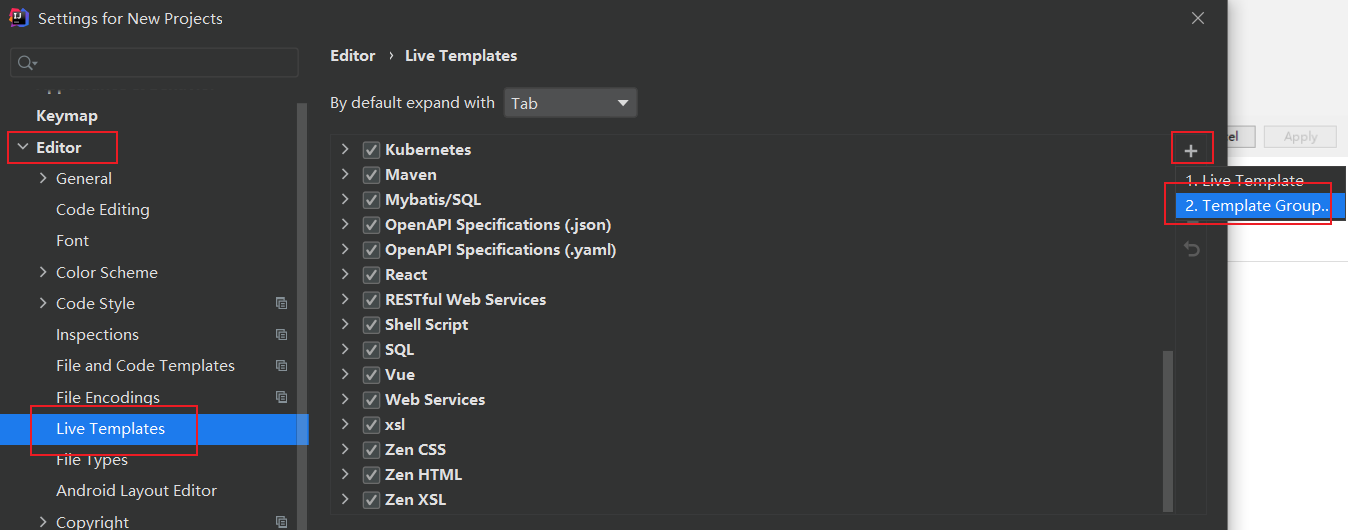Open the 'By default expand with' dropdown
This screenshot has width=1348, height=530.
(570, 103)
